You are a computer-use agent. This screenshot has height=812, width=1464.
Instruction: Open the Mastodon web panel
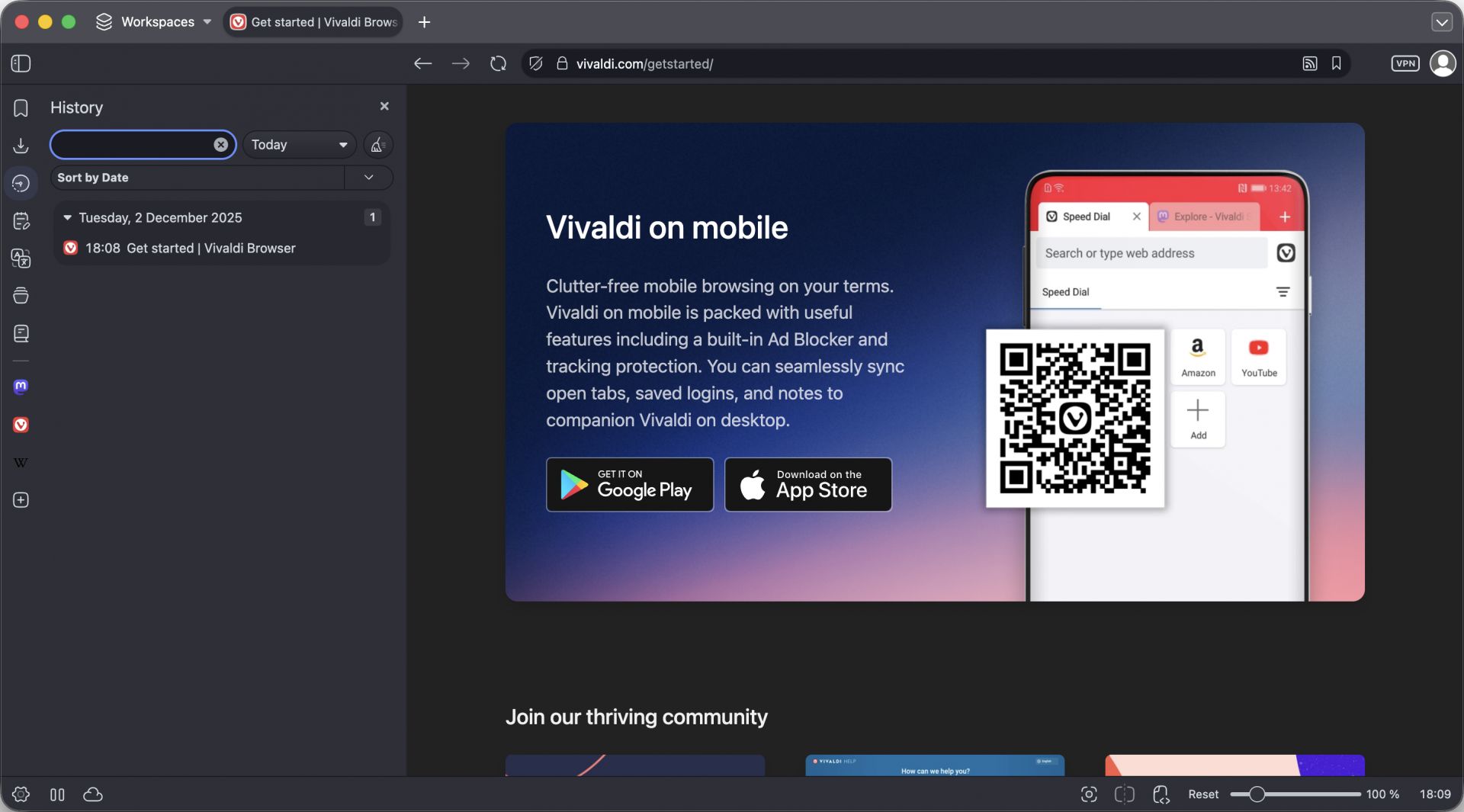click(x=21, y=387)
